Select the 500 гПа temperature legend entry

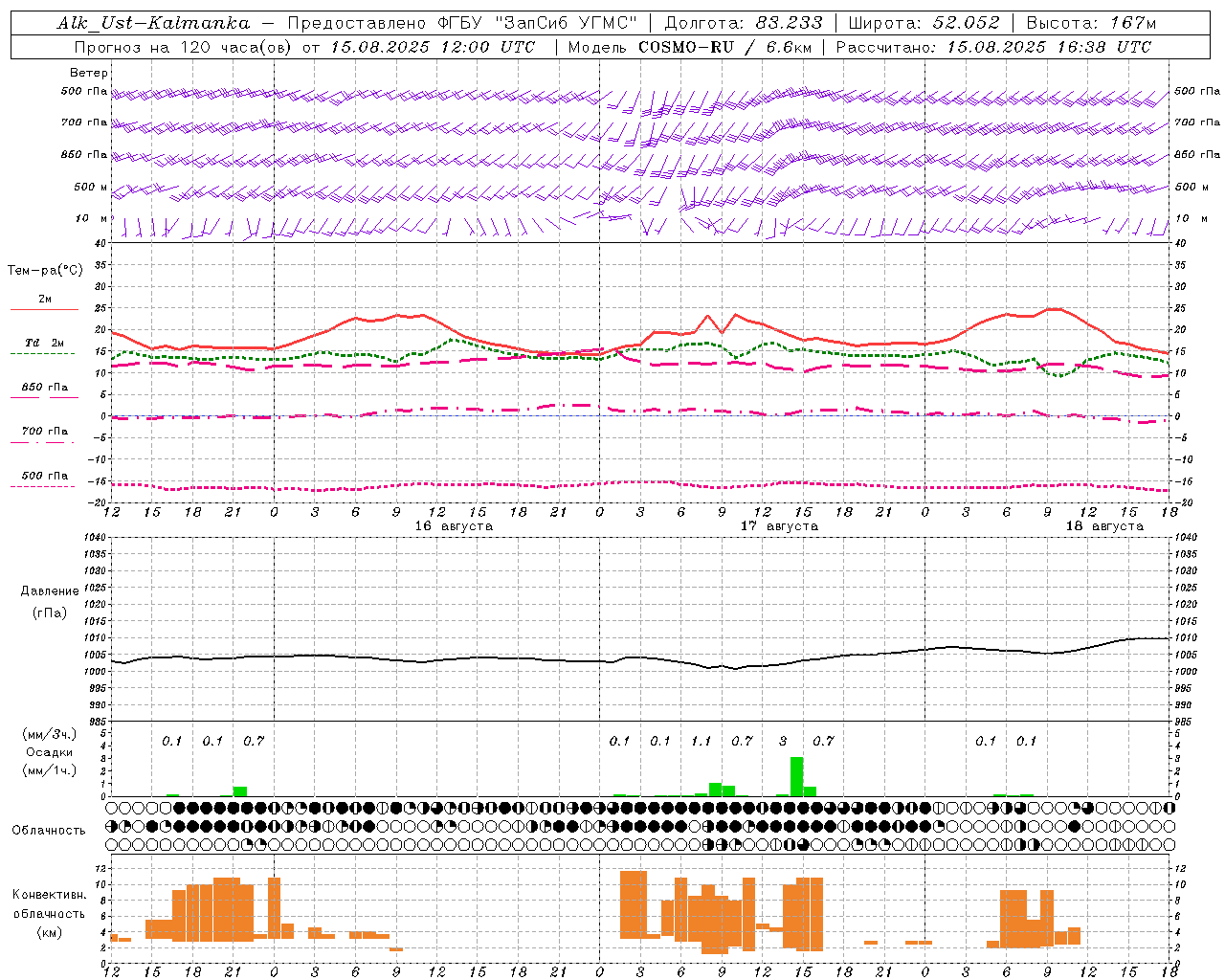(x=45, y=476)
